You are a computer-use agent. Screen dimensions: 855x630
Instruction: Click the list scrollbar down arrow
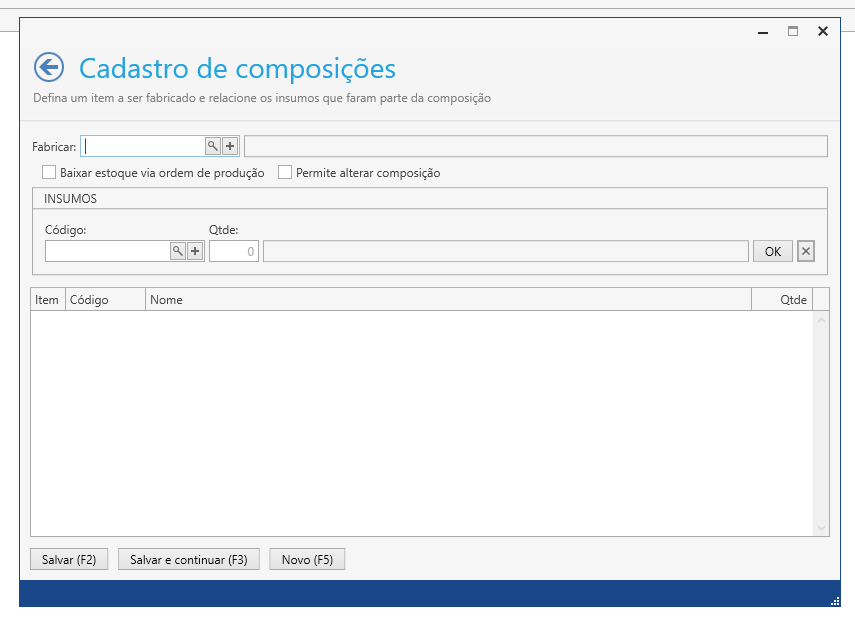(x=821, y=527)
